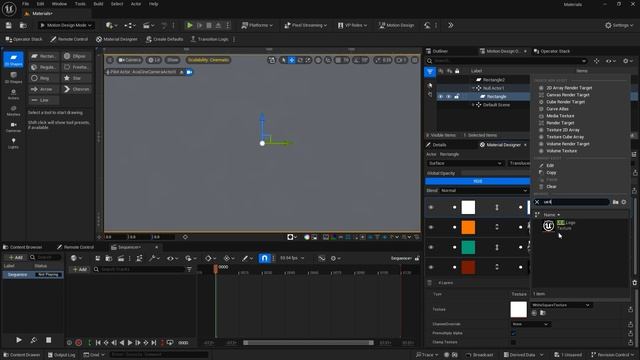Click the Create Defaults button

164,39
